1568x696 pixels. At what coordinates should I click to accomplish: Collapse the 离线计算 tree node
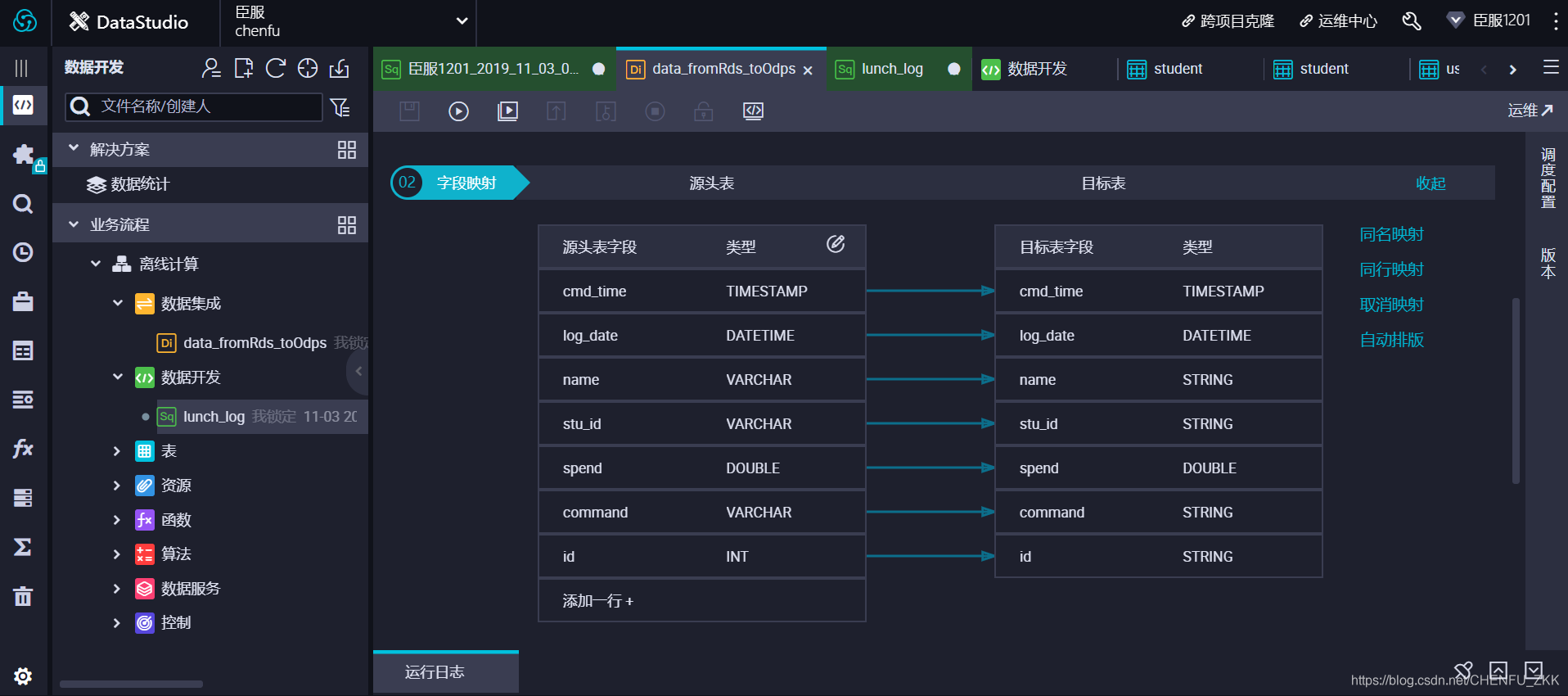pyautogui.click(x=96, y=264)
